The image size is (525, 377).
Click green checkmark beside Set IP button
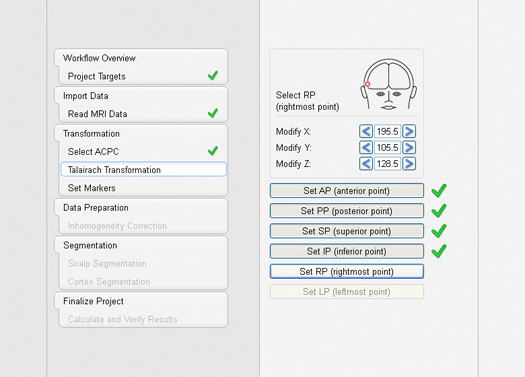439,251
